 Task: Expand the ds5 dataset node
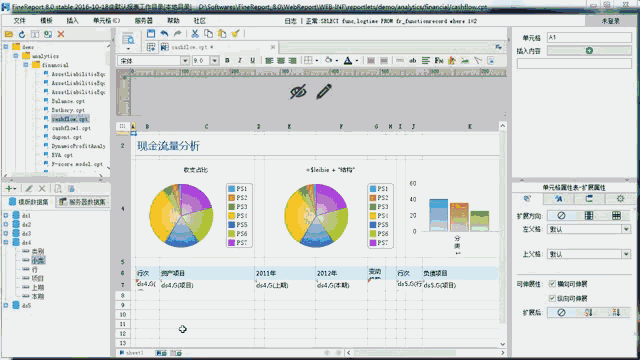pyautogui.click(x=6, y=305)
